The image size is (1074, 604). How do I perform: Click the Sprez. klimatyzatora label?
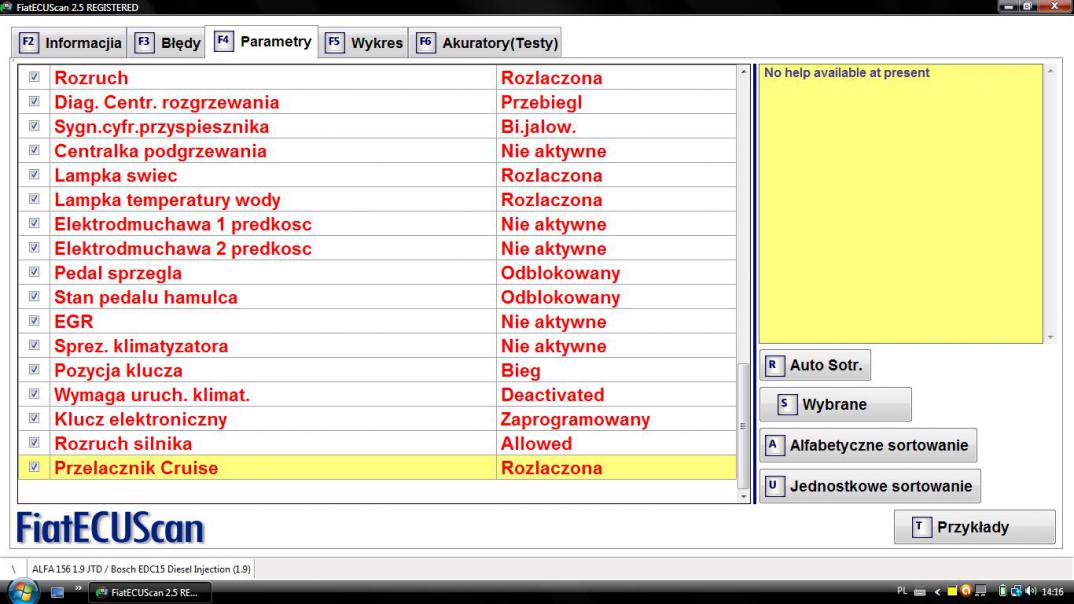141,346
